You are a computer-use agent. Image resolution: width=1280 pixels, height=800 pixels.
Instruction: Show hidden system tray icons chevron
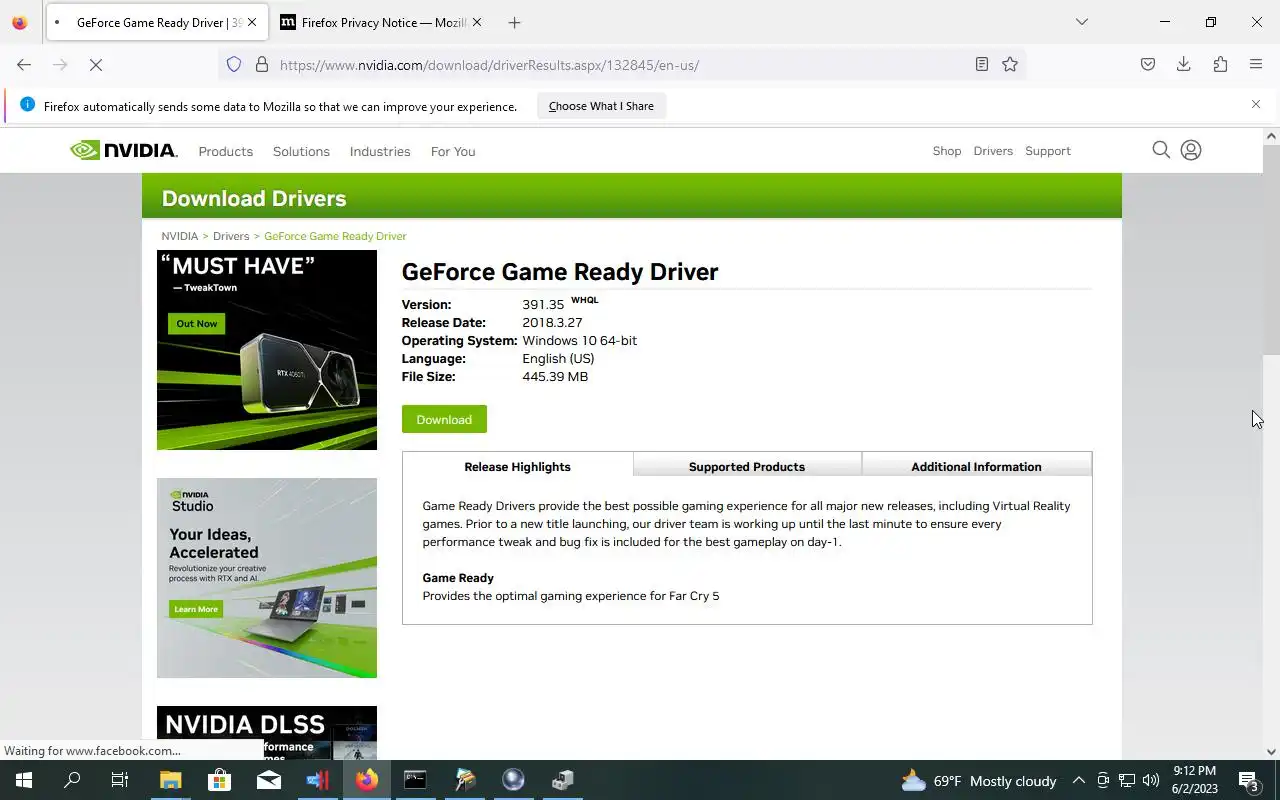1078,780
